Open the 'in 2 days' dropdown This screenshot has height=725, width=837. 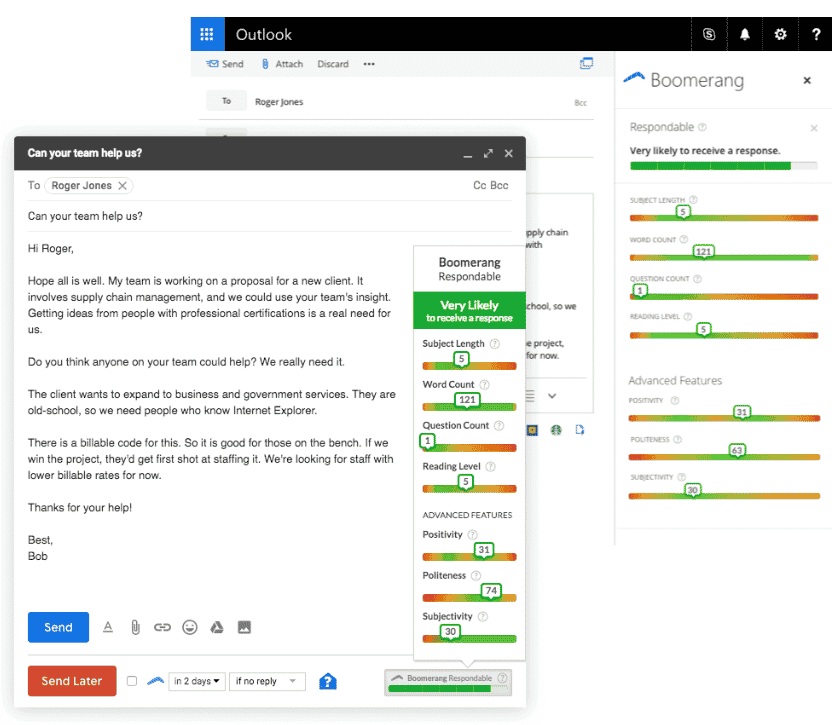tap(197, 681)
